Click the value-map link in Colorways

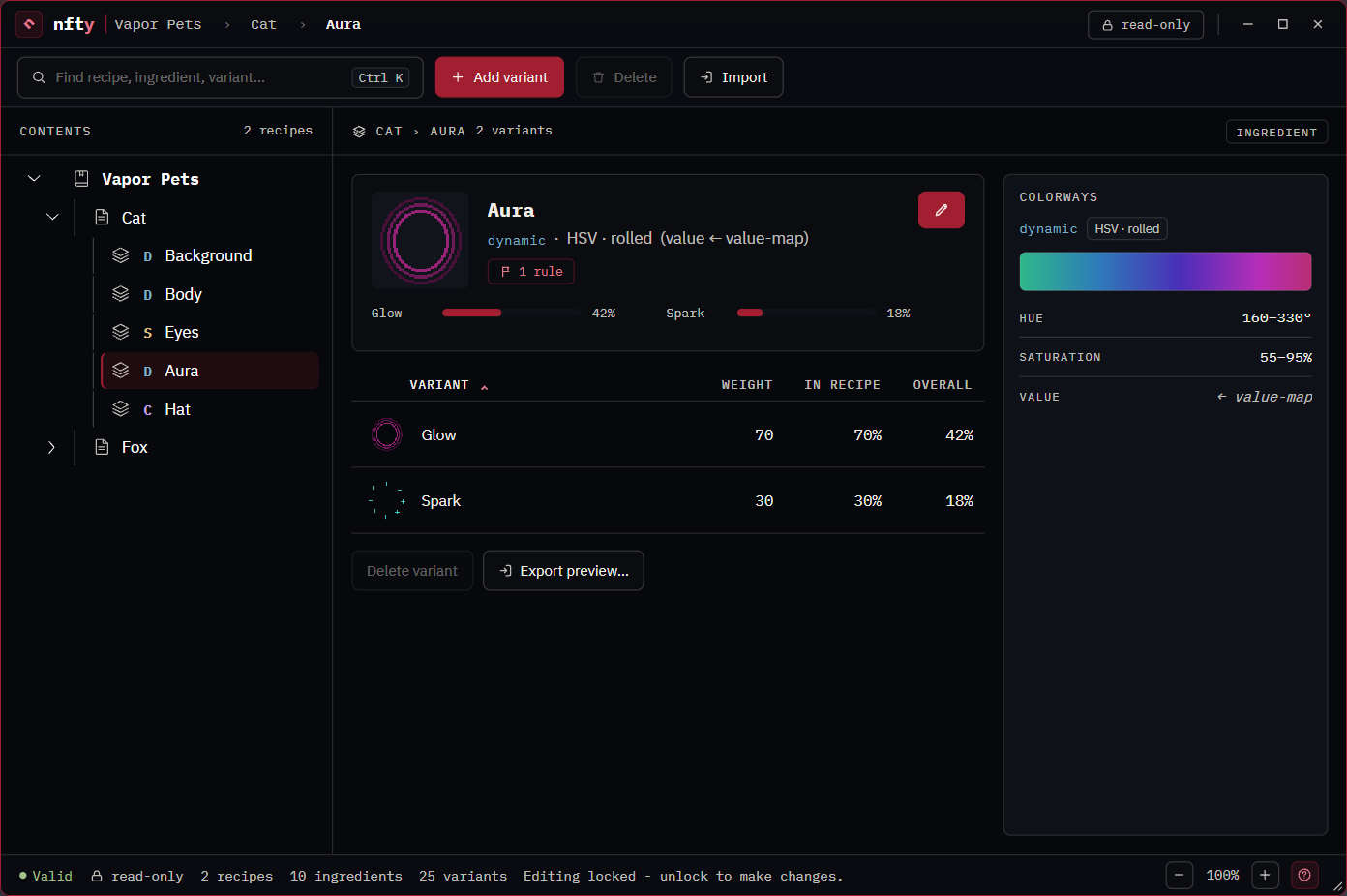(1265, 397)
